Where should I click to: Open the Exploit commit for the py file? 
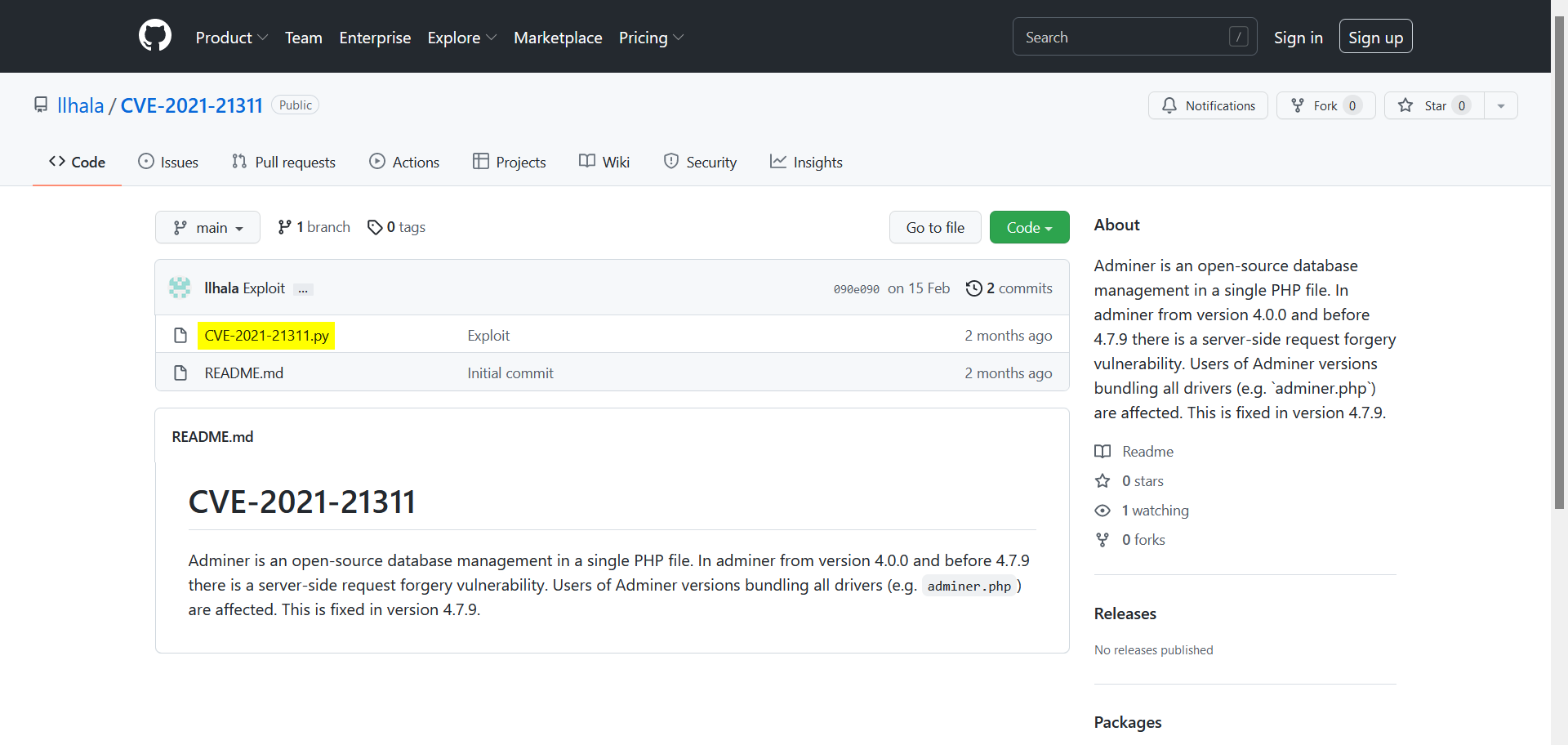(488, 335)
